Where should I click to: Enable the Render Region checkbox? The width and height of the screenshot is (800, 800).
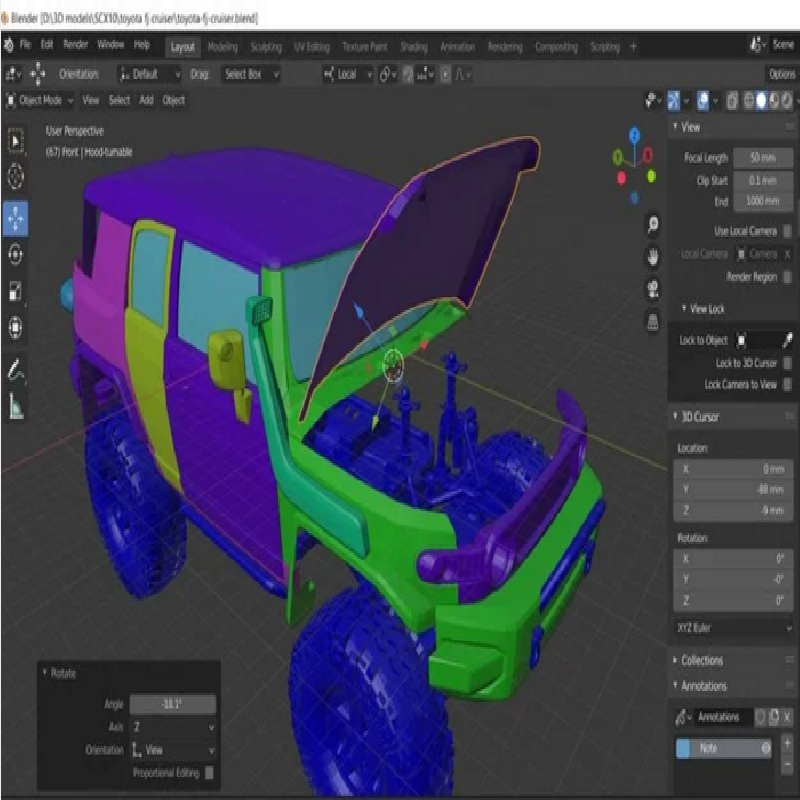point(787,277)
